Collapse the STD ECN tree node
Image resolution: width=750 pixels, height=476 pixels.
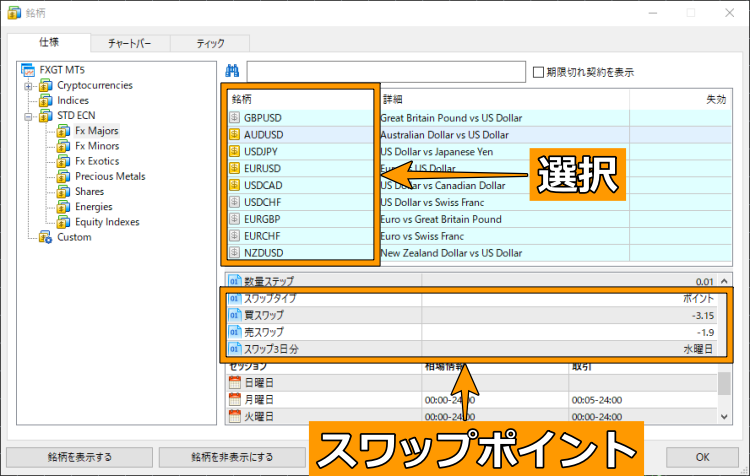tap(29, 116)
